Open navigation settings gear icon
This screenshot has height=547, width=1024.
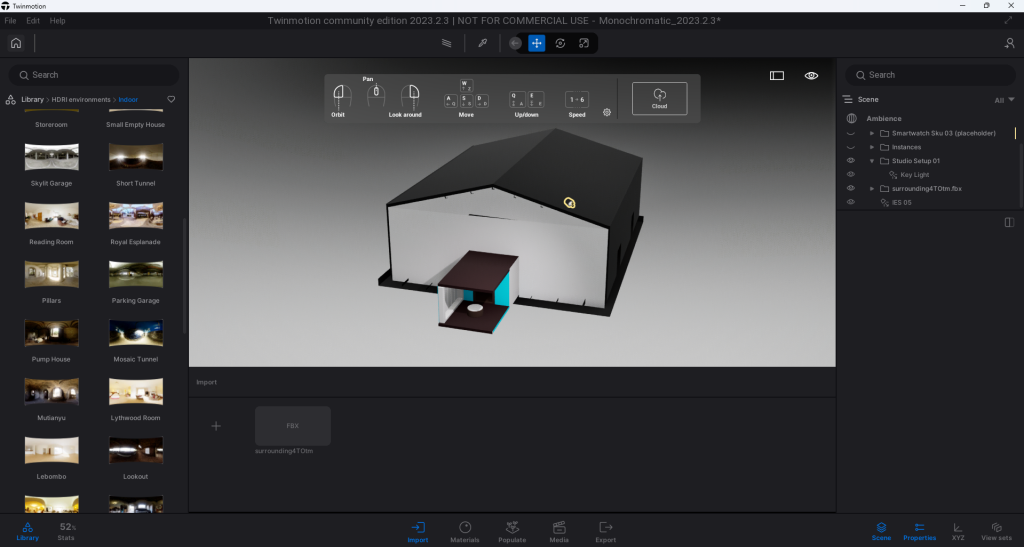[x=607, y=113]
